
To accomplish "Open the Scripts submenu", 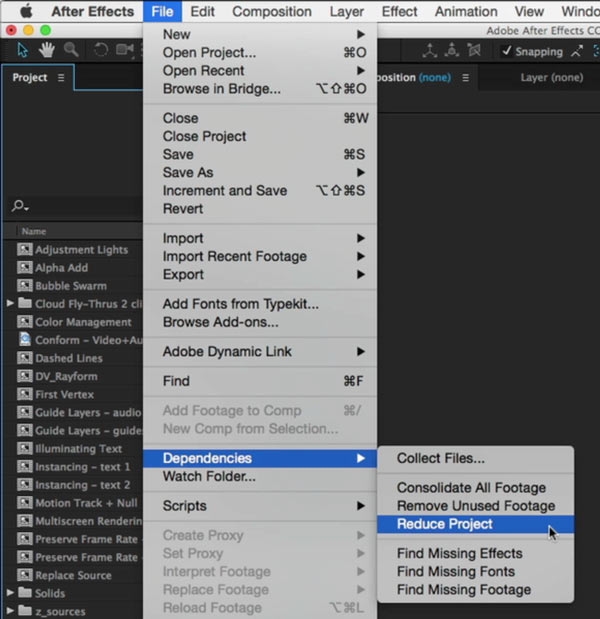I will click(260, 506).
